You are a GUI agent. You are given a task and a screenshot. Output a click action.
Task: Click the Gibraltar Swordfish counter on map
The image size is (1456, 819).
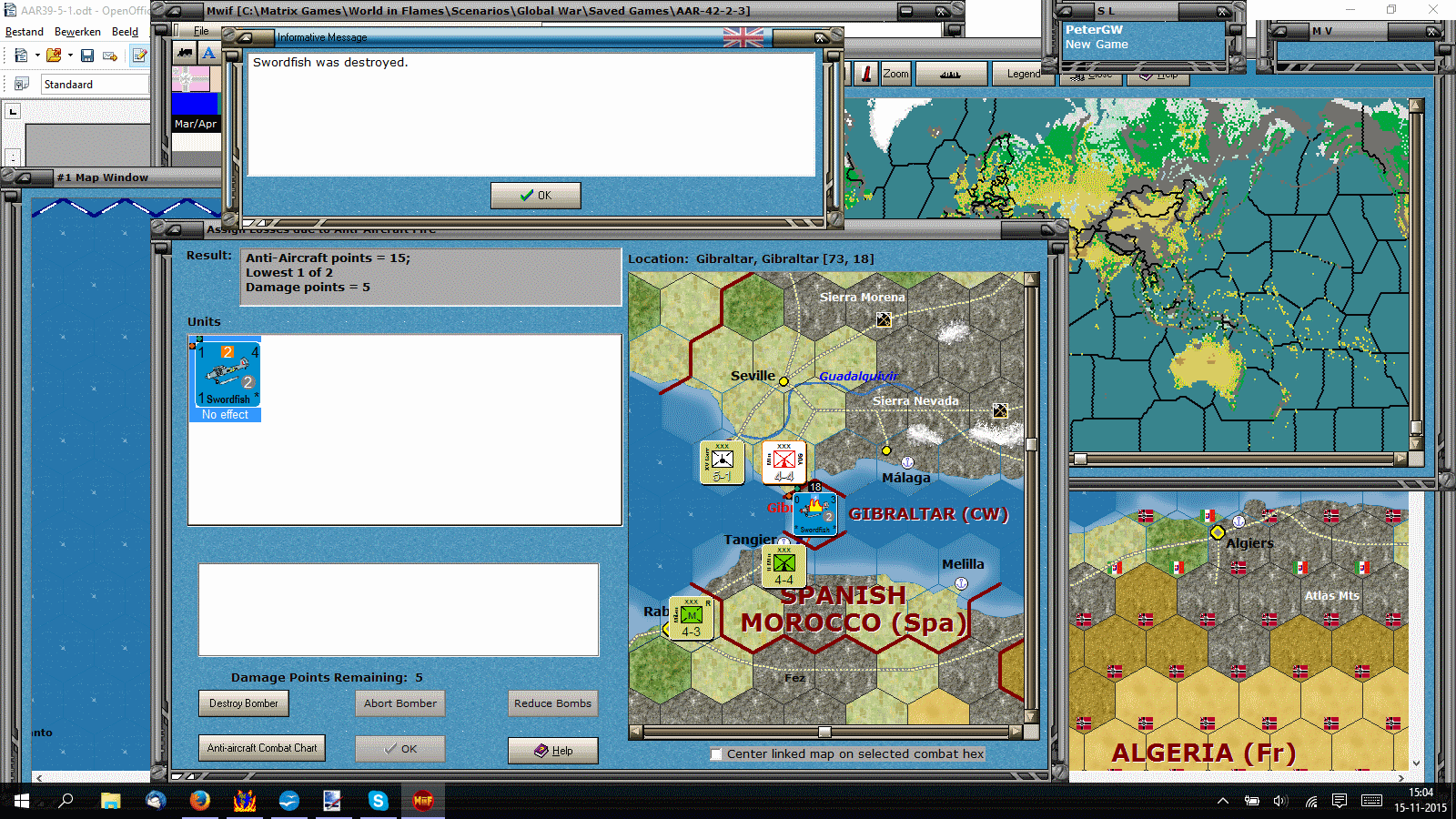[x=815, y=513]
